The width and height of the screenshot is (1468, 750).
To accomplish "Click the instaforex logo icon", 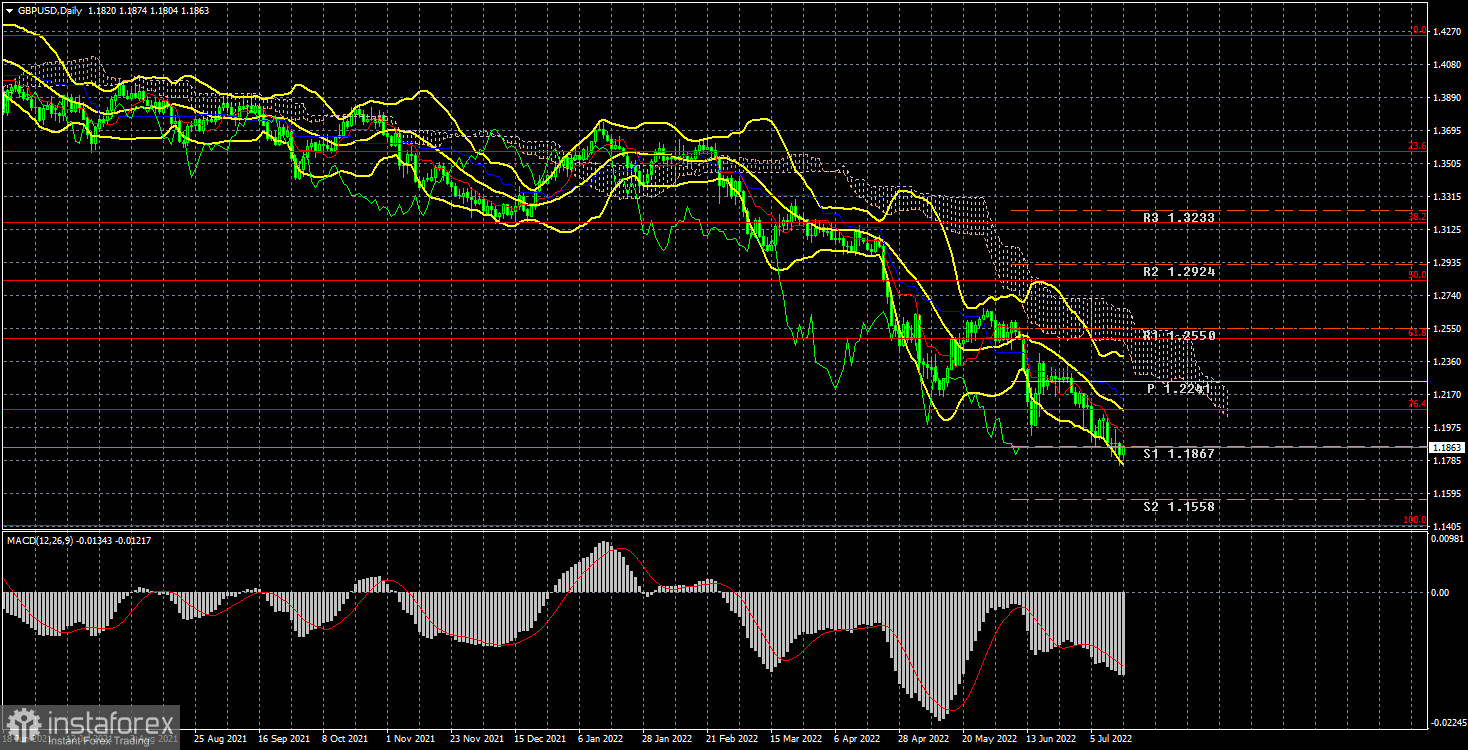I will point(24,724).
